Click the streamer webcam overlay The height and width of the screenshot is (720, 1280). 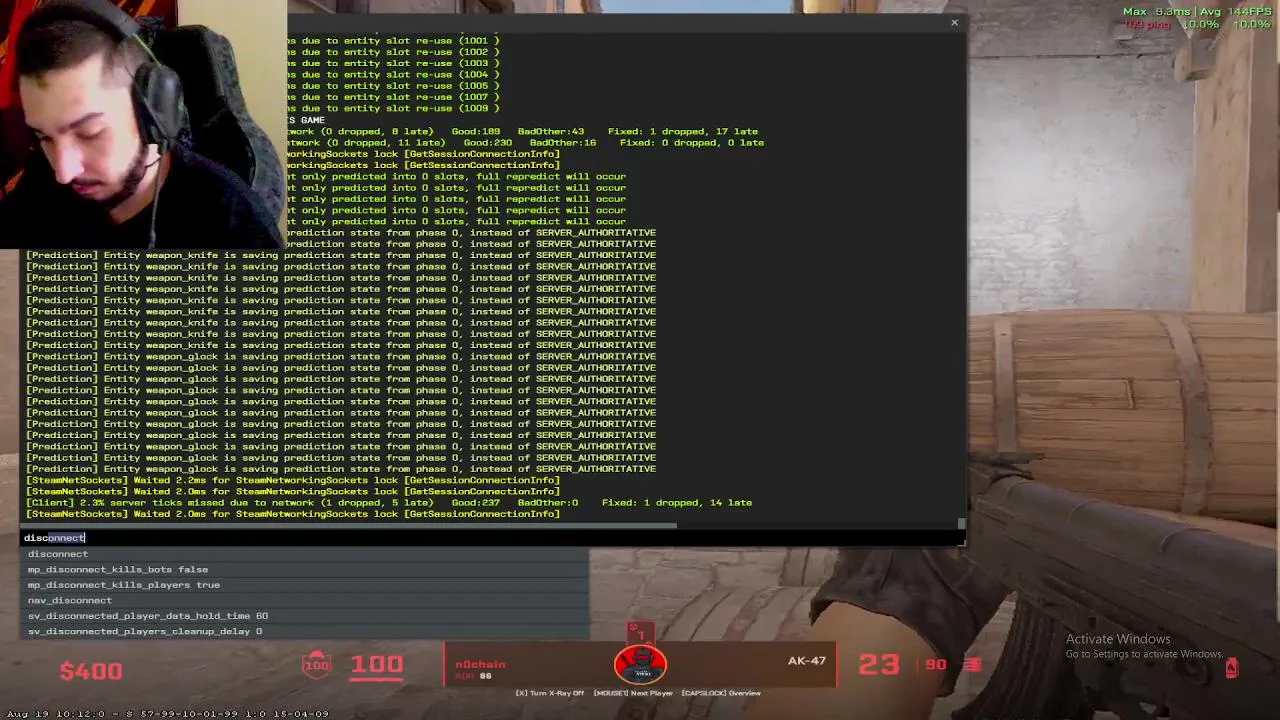point(143,124)
